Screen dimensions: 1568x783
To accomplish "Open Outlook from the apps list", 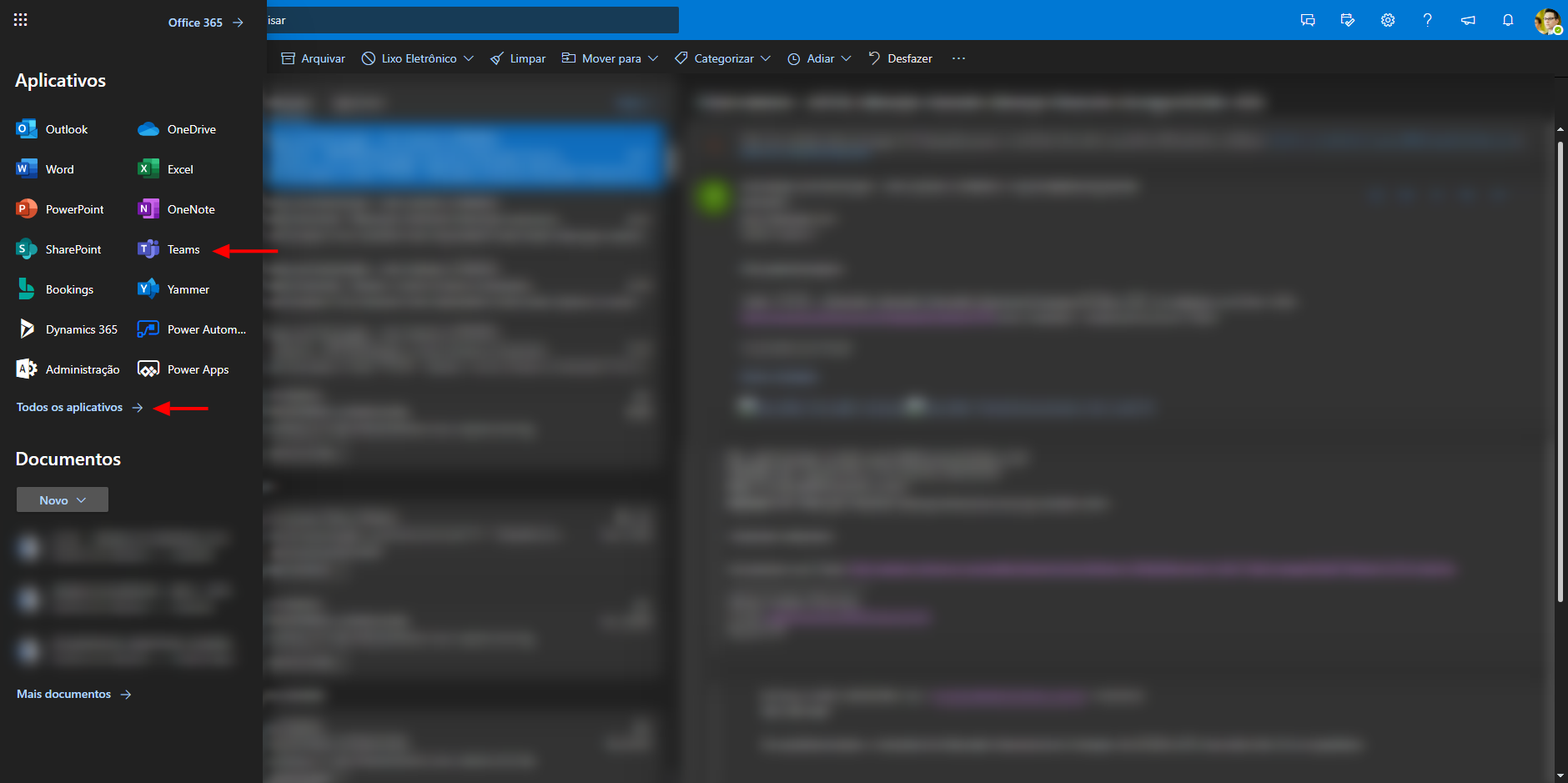I will [52, 129].
